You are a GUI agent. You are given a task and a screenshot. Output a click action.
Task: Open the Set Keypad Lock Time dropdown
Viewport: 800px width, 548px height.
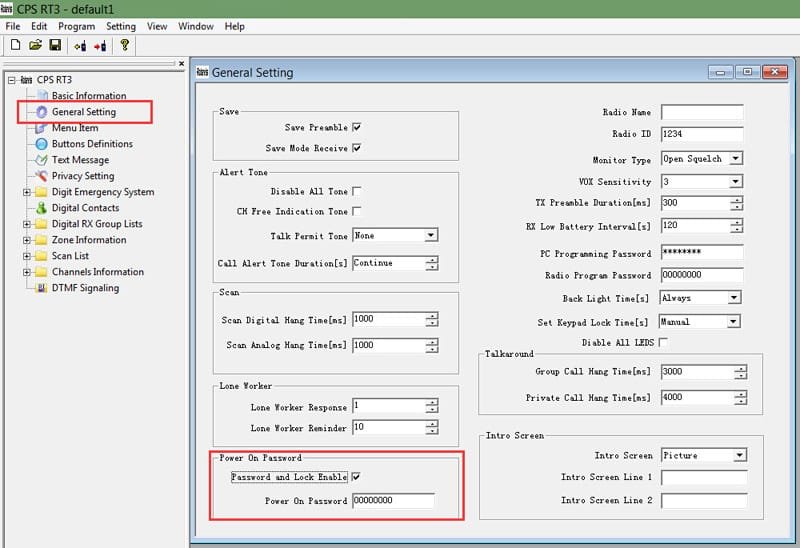click(x=733, y=321)
